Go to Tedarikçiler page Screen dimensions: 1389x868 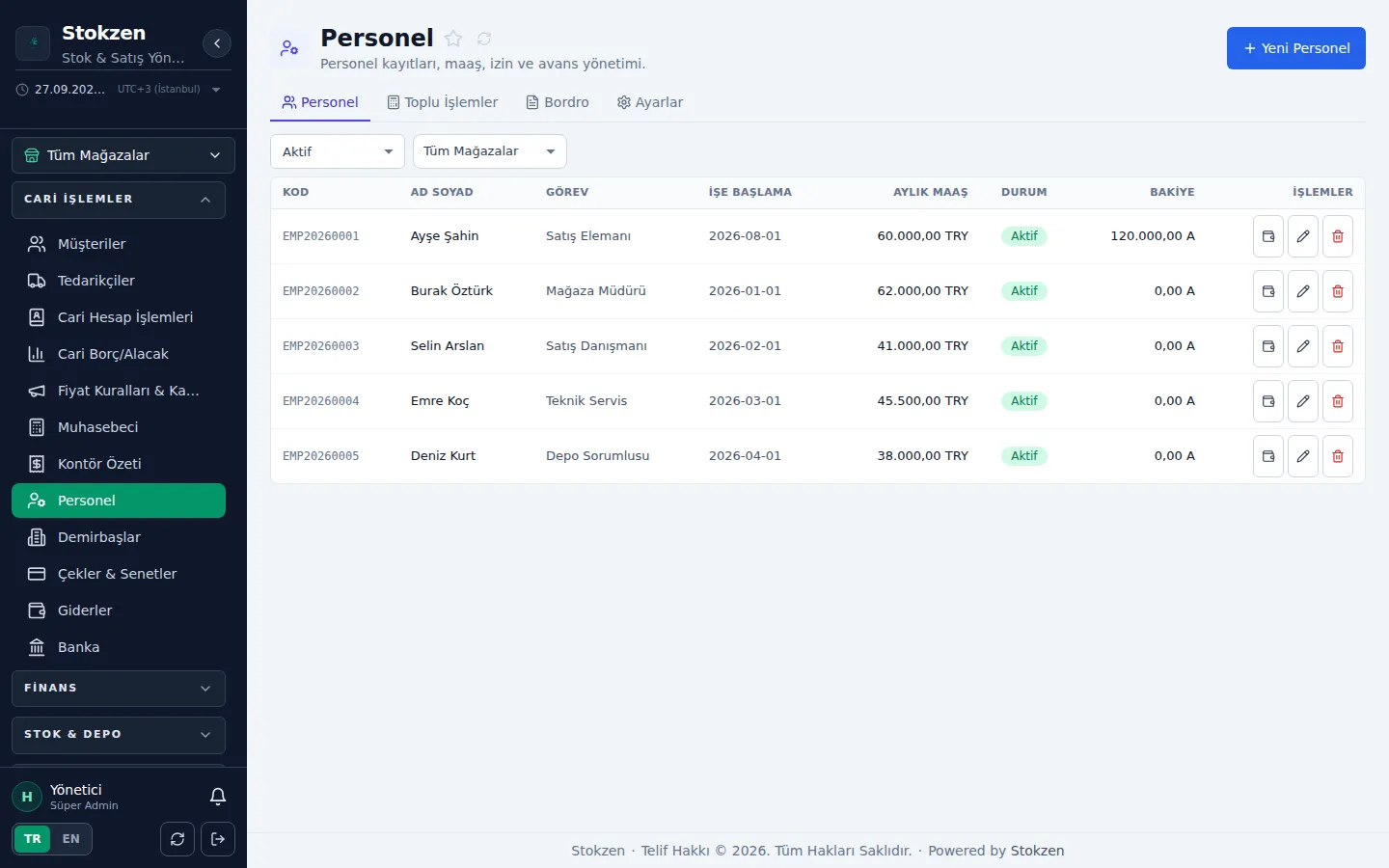[119, 281]
